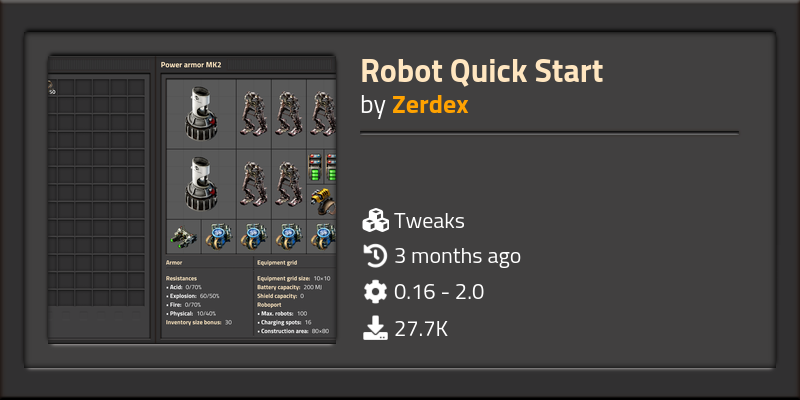Select the 0.16 - 2.0 version range
The image size is (800, 400).
(x=440, y=291)
